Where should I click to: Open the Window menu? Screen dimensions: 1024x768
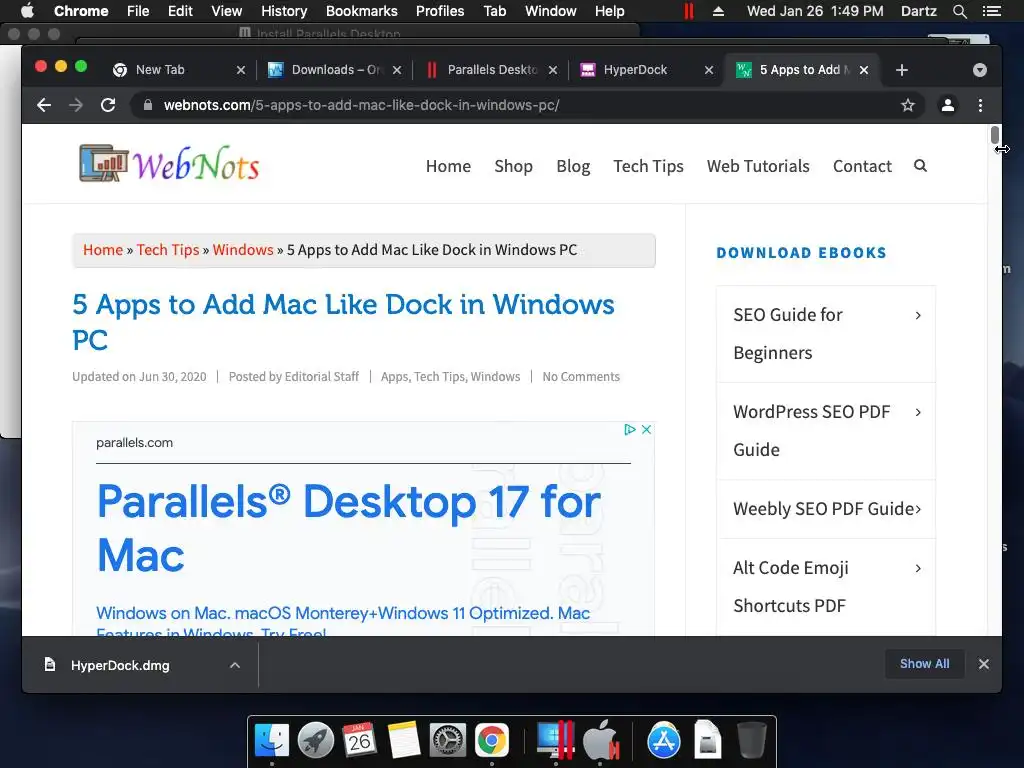551,11
